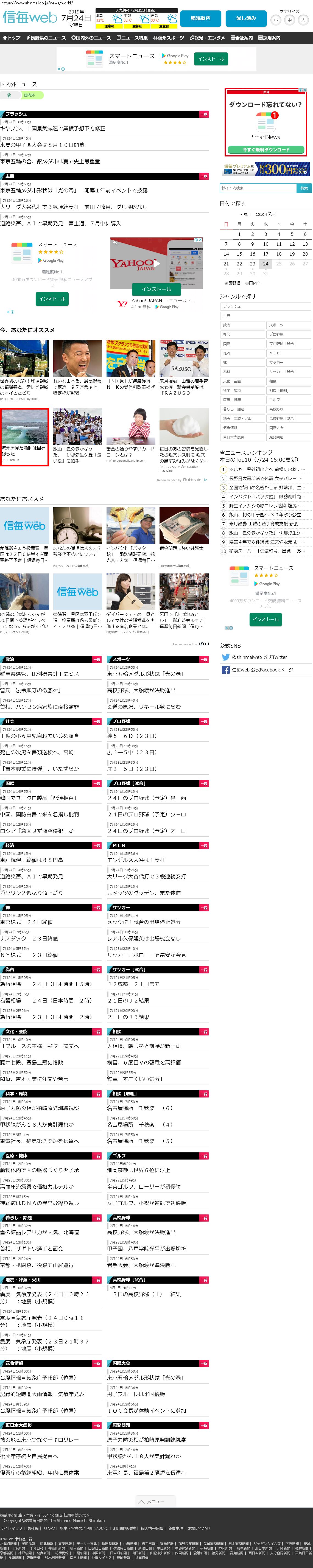
Task: Open headline 雪の結晶レプリカが人気、北海道
Action: (x=40, y=1233)
